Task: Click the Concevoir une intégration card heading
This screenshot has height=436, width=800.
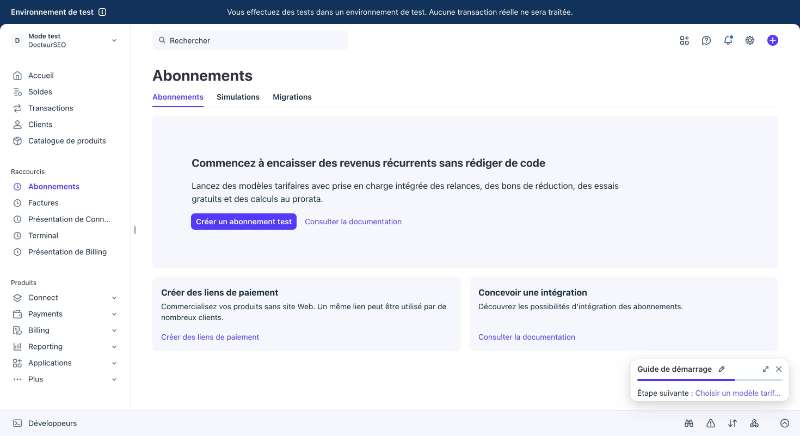Action: coord(533,293)
